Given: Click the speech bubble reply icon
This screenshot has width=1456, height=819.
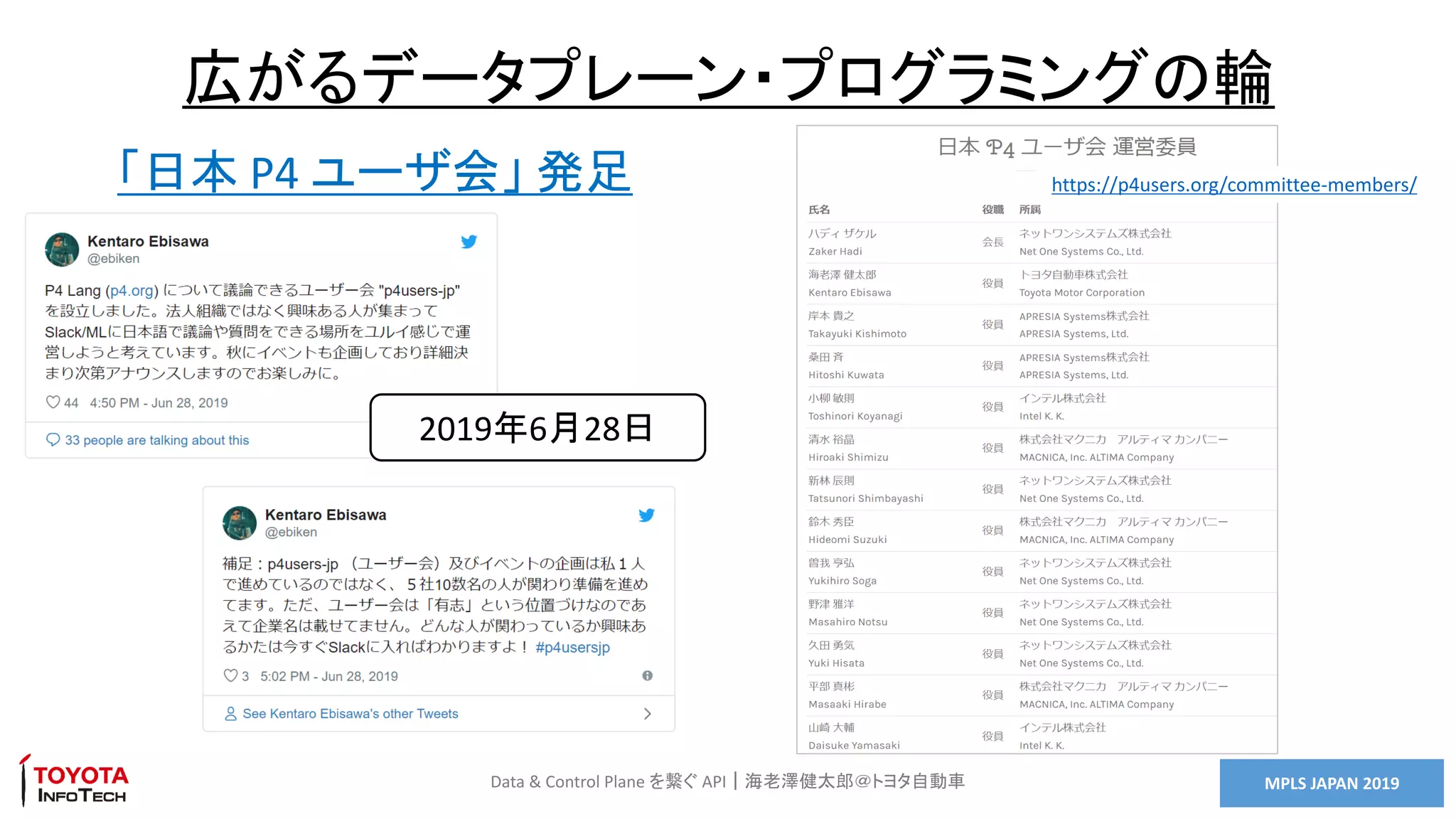Looking at the screenshot, I should (53, 440).
